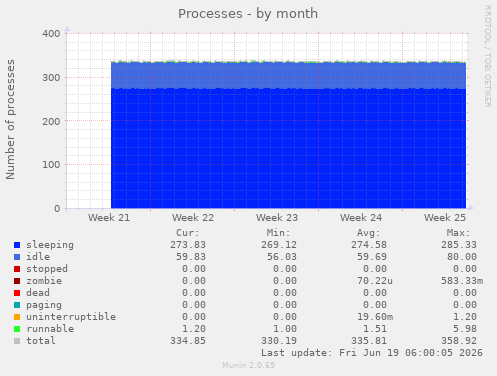The image size is (497, 376).
Task: Click the 'uninterruptible' legend label
Action: (x=71, y=317)
